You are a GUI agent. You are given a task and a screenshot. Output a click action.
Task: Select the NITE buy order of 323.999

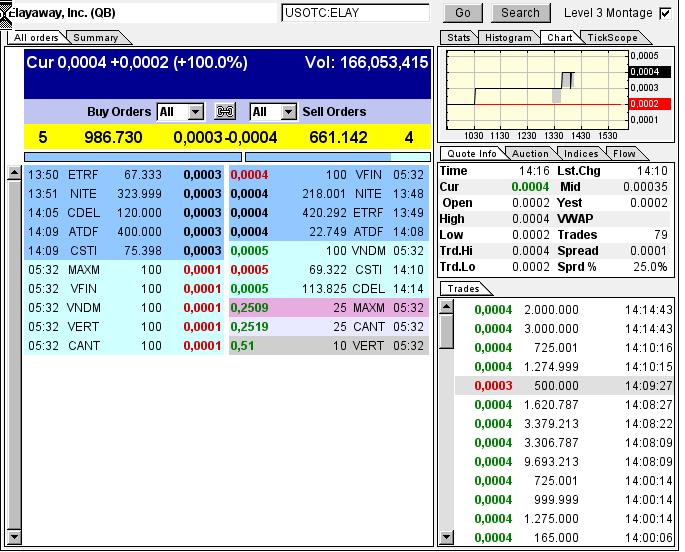[124, 194]
